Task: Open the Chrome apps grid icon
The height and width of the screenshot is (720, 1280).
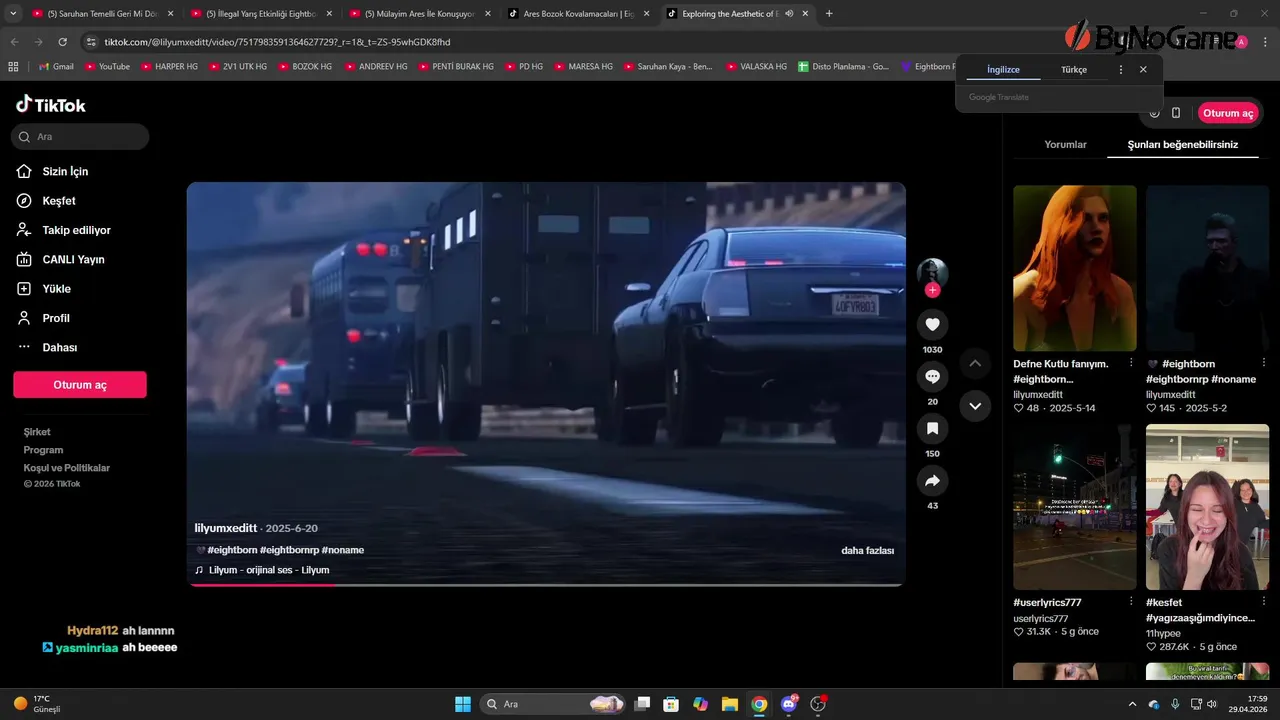Action: tap(13, 66)
